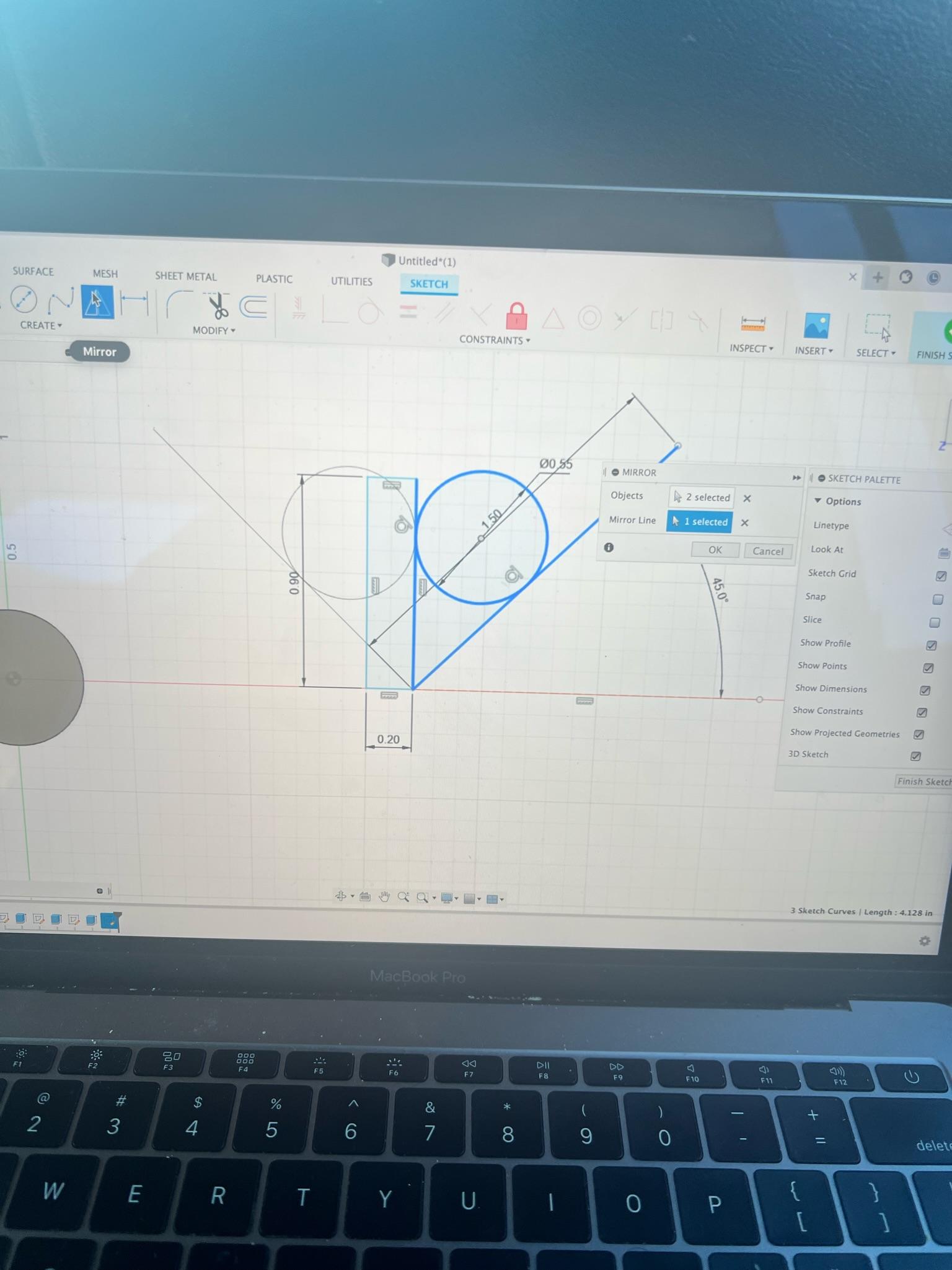Select the Sketch Dimension tool
This screenshot has width=952, height=1270.
coord(134,304)
